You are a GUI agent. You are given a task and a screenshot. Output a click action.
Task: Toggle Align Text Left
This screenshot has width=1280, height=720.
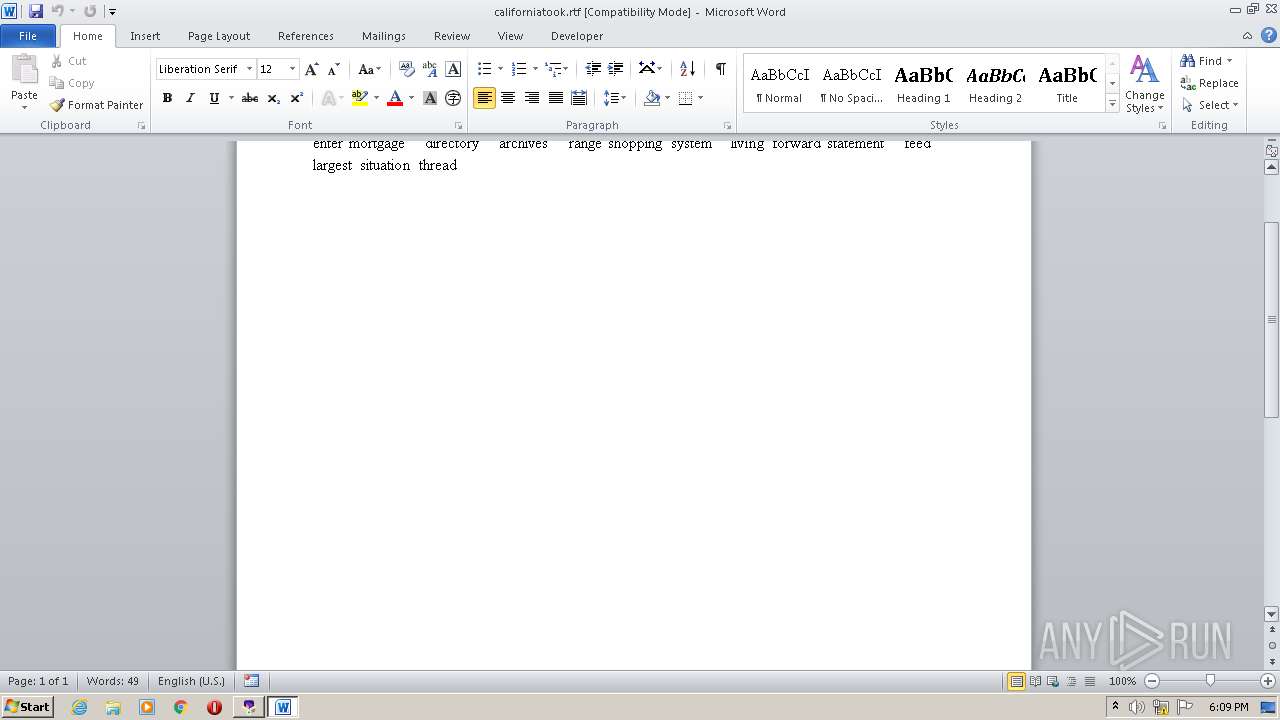(484, 98)
